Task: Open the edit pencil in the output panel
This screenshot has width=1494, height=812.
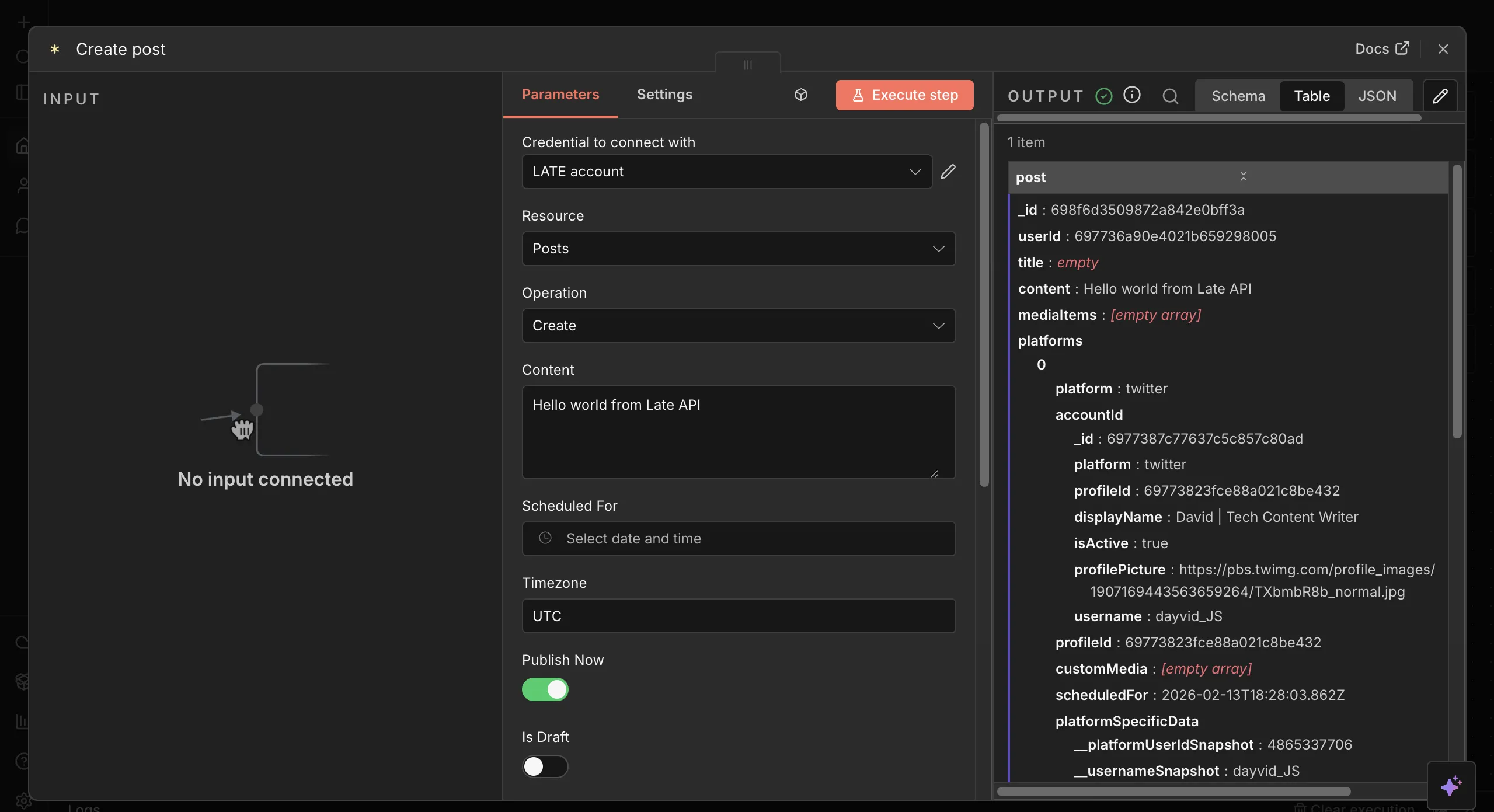Action: pos(1439,95)
